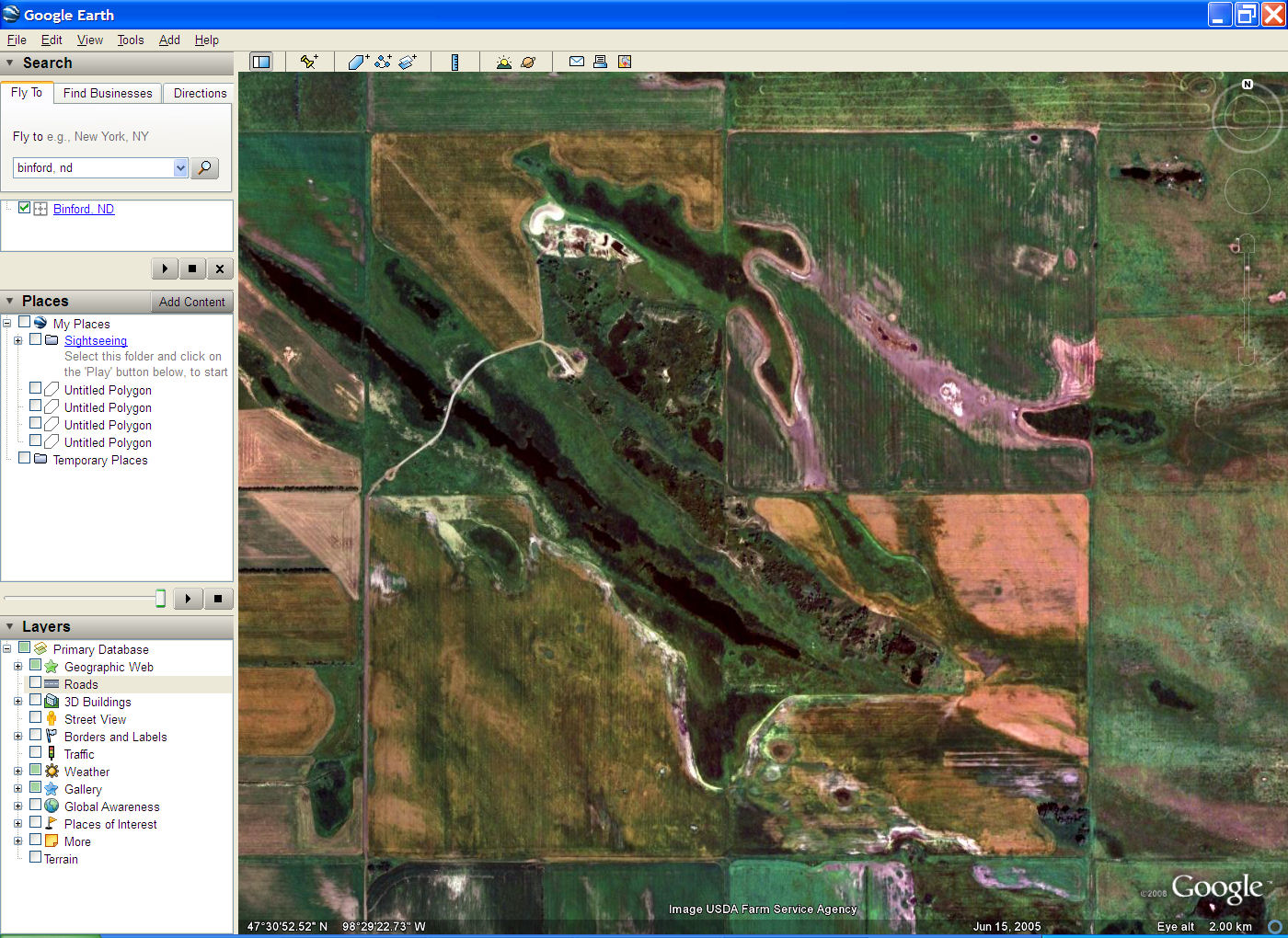Viewport: 1288px width, 938px height.
Task: Click the Street View pegman layer icon
Action: pos(52,719)
